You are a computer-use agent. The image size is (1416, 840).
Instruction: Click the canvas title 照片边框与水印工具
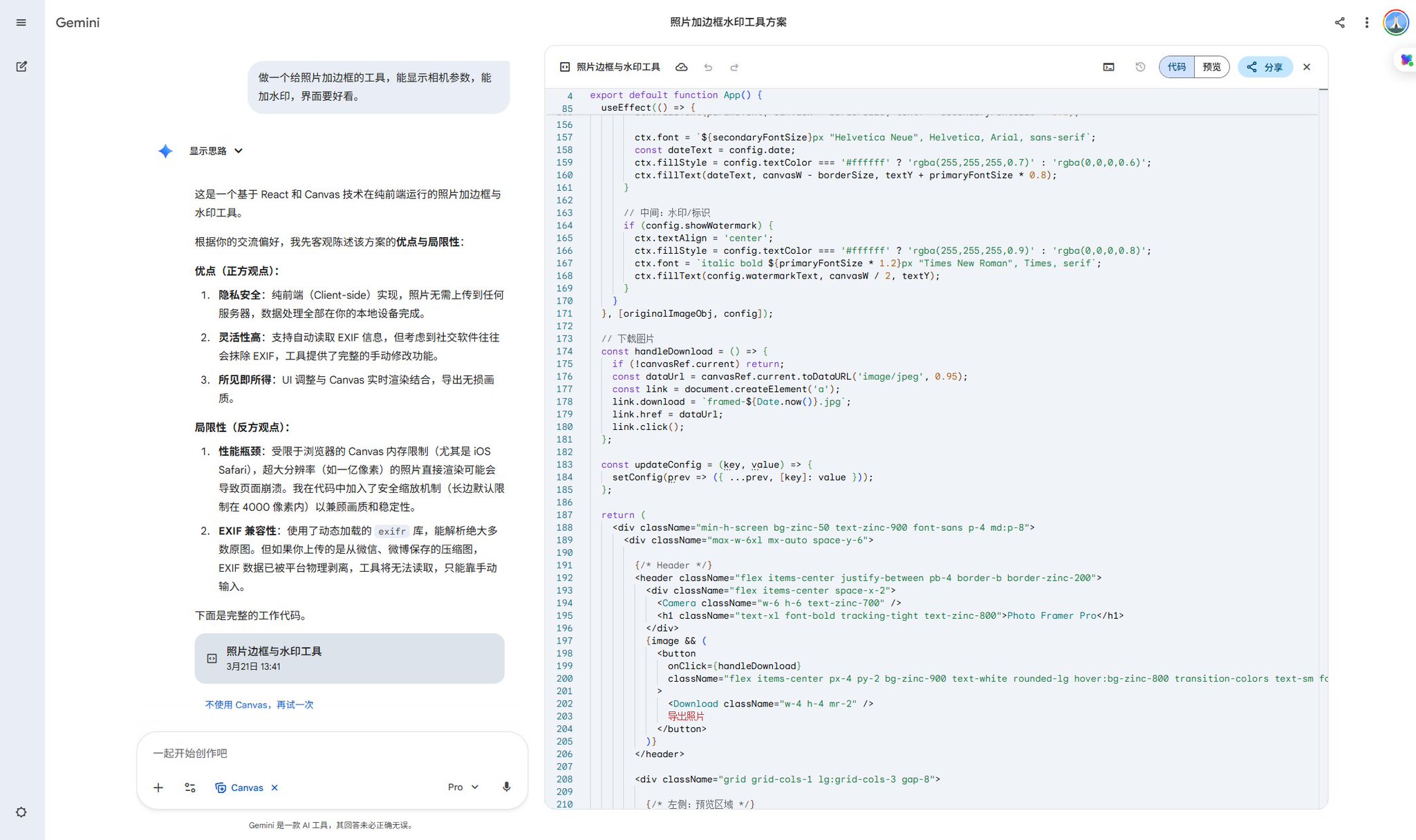(x=618, y=67)
